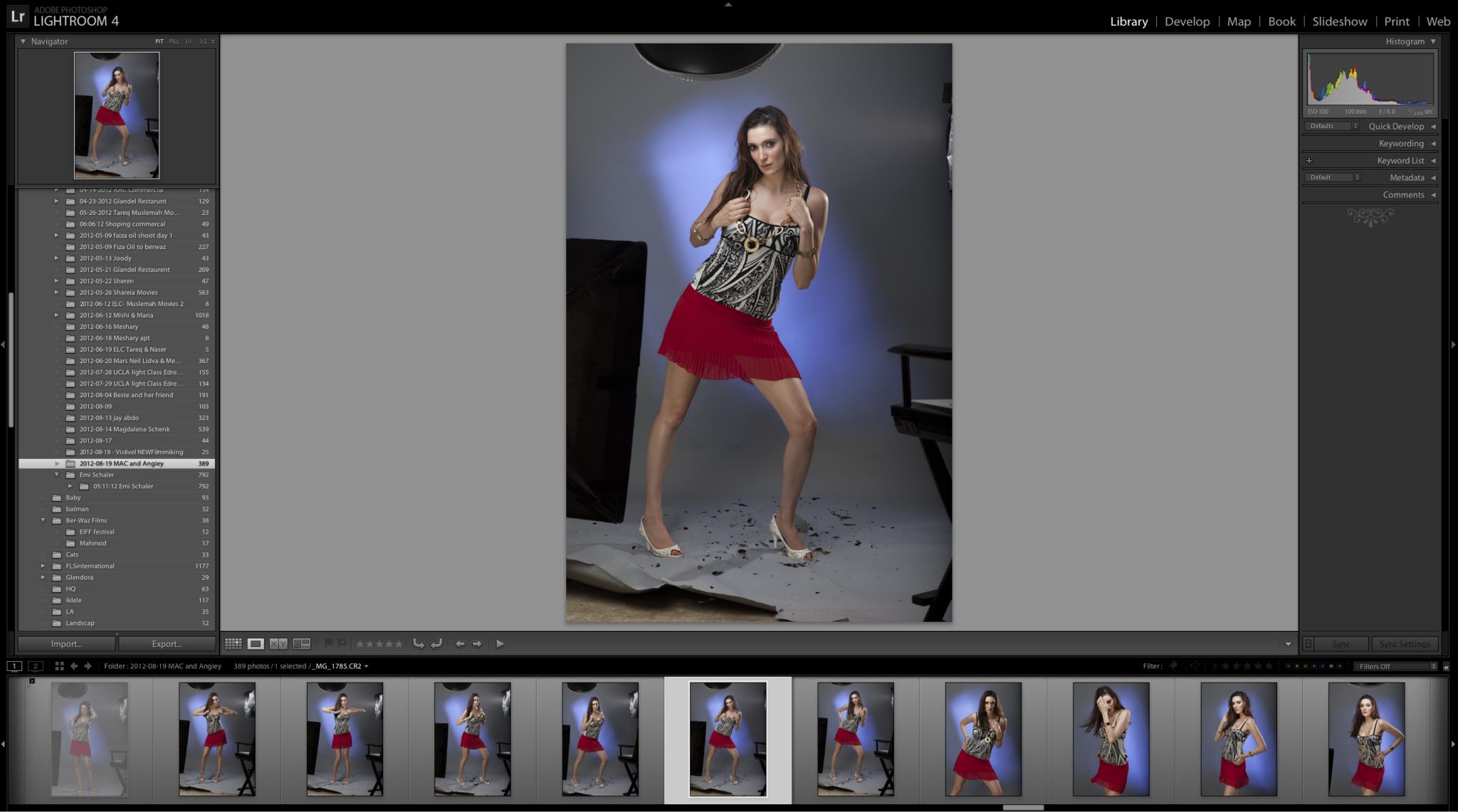Screen dimensions: 1458x812
Task: Set Navigator zoom to FIT
Action: tap(159, 41)
